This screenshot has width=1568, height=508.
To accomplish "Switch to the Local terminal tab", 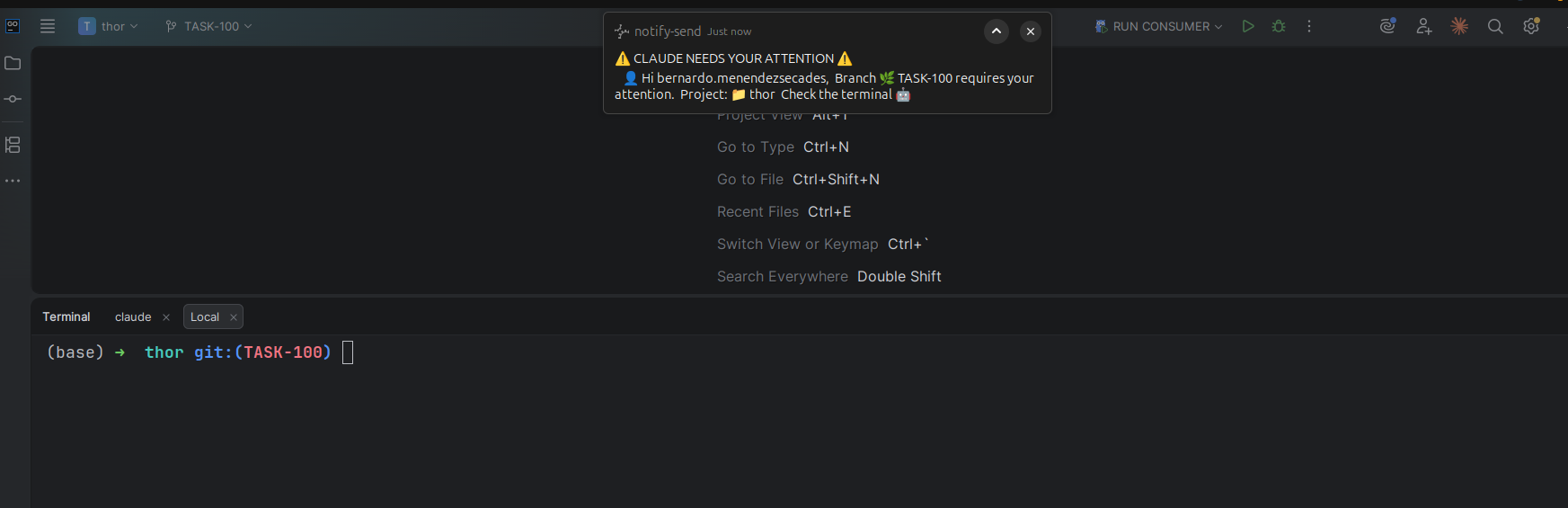I will click(x=205, y=316).
